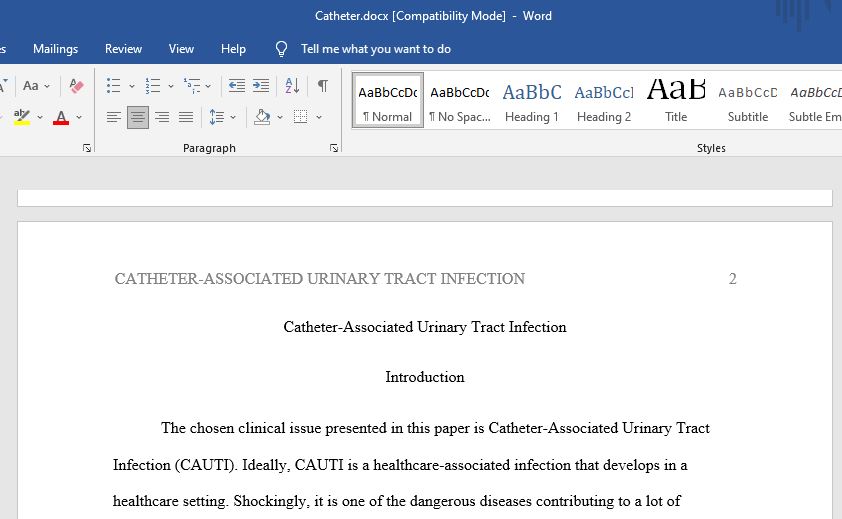Click the page header running title
Image resolution: width=842 pixels, height=519 pixels.
[x=320, y=279]
